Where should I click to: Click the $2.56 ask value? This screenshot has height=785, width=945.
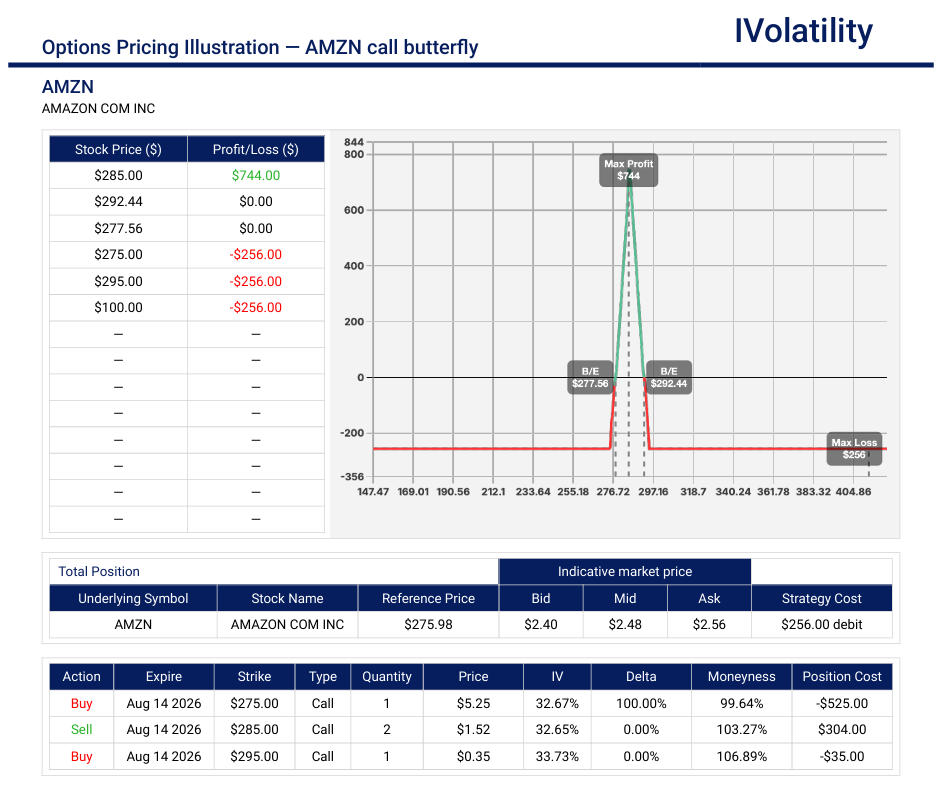click(709, 624)
